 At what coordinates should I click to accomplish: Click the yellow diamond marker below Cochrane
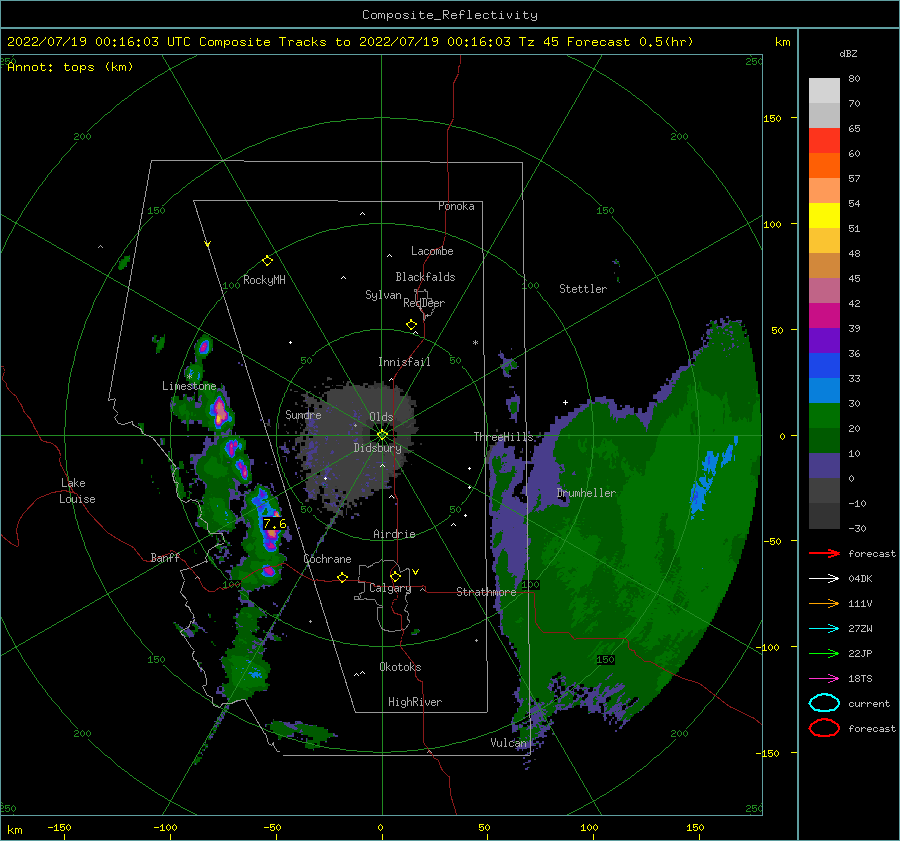click(342, 578)
